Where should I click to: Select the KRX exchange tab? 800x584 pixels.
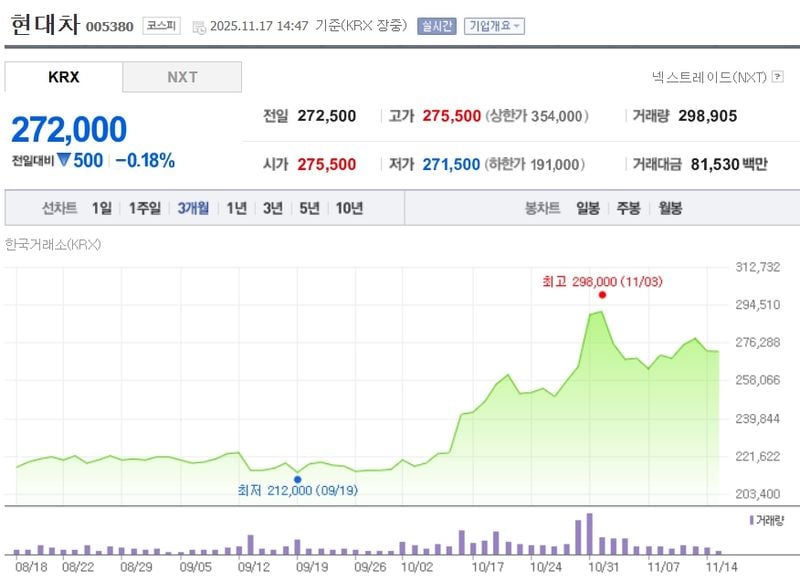coord(62,77)
